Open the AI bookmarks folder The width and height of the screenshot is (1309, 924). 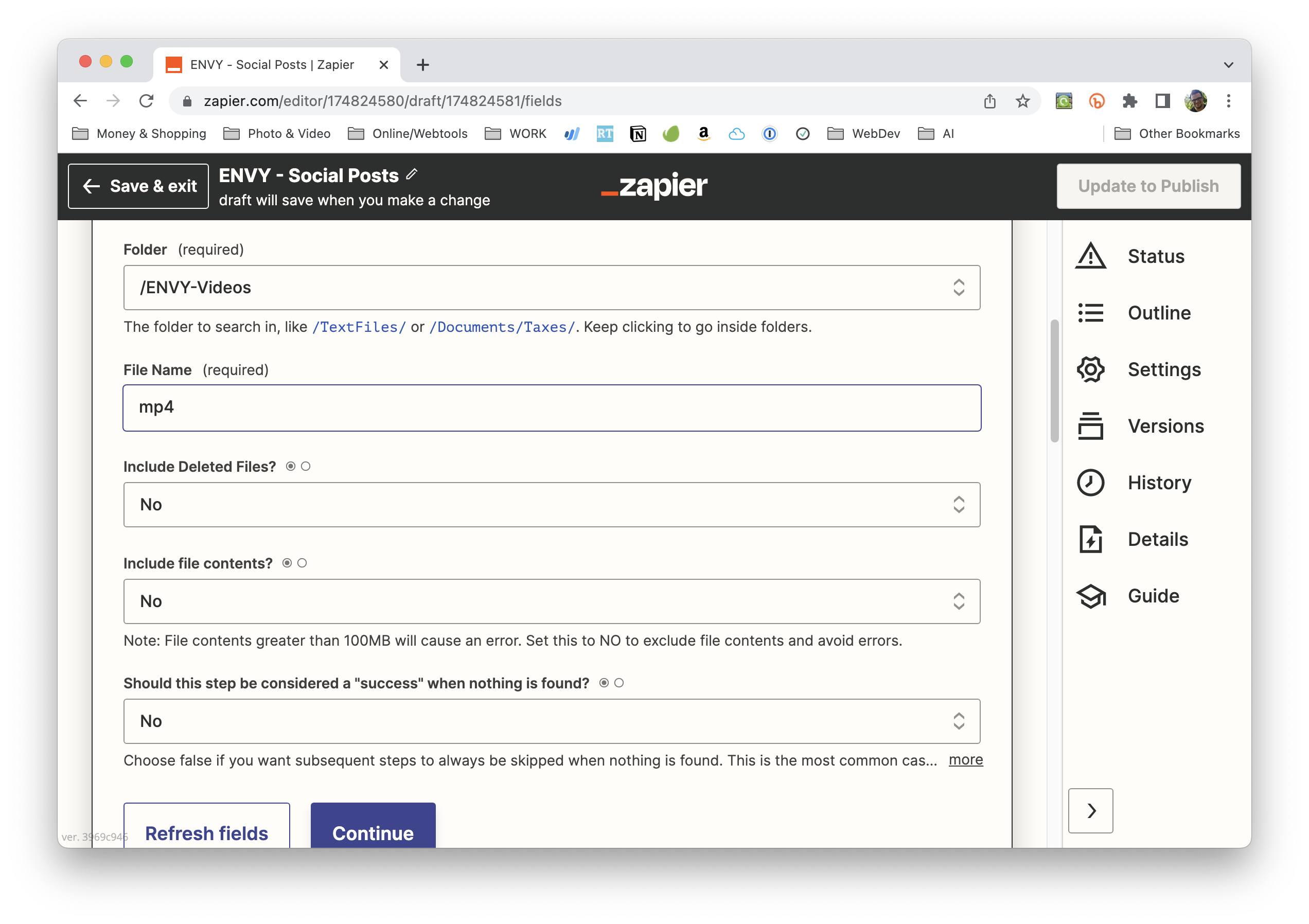[x=936, y=134]
